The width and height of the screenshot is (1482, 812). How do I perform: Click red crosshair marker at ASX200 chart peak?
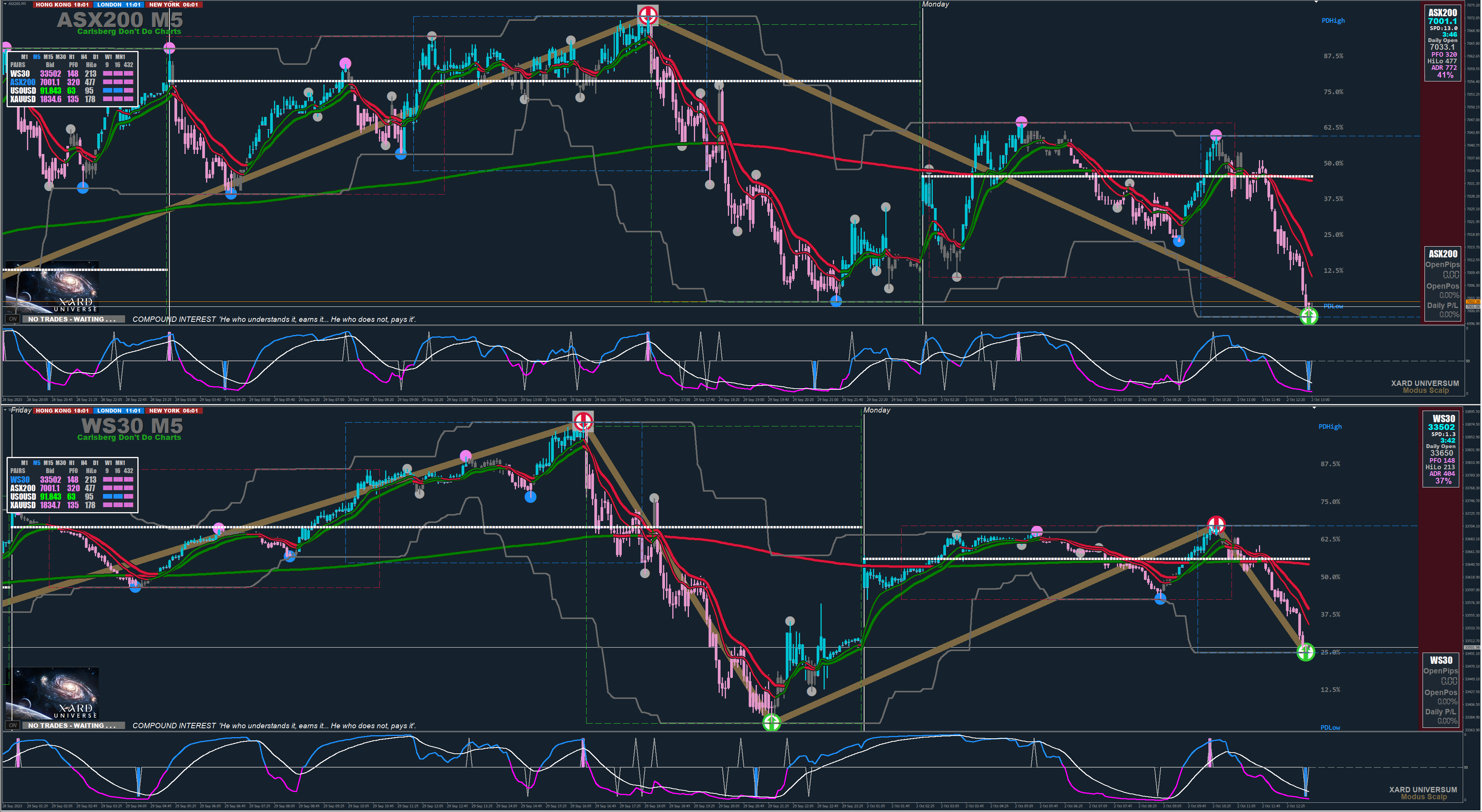point(648,15)
